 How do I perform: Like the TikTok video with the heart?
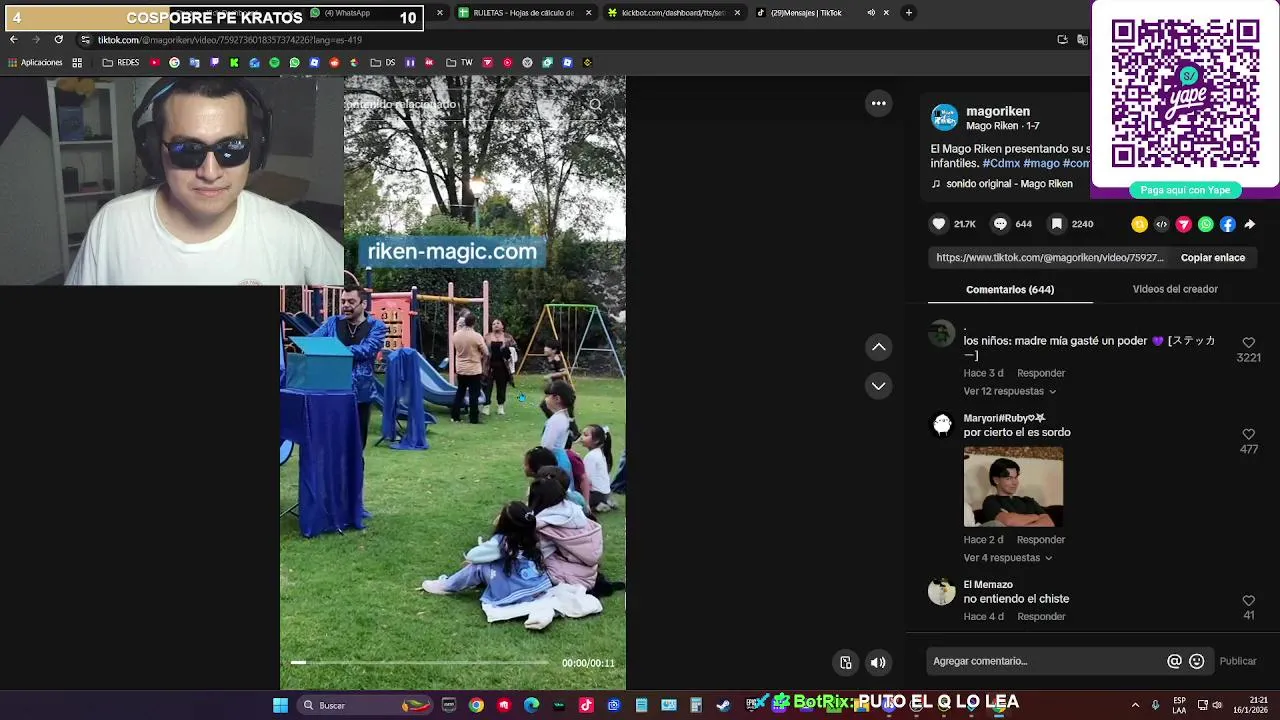click(x=938, y=224)
